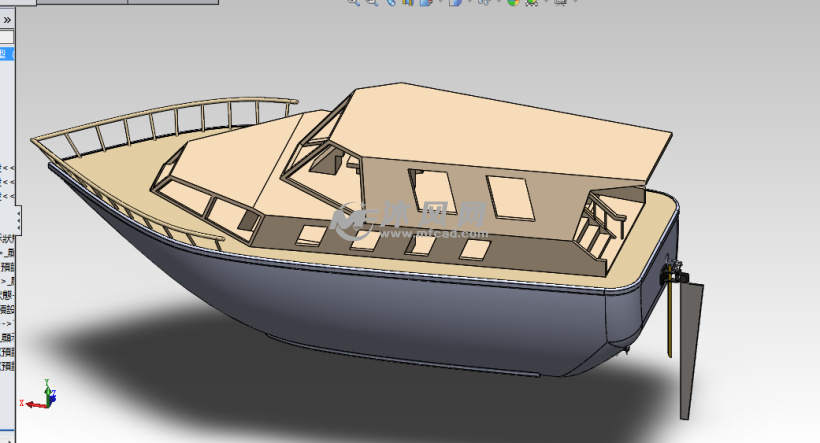Click the XYZ orientation triad
The height and width of the screenshot is (443, 820).
click(x=38, y=394)
